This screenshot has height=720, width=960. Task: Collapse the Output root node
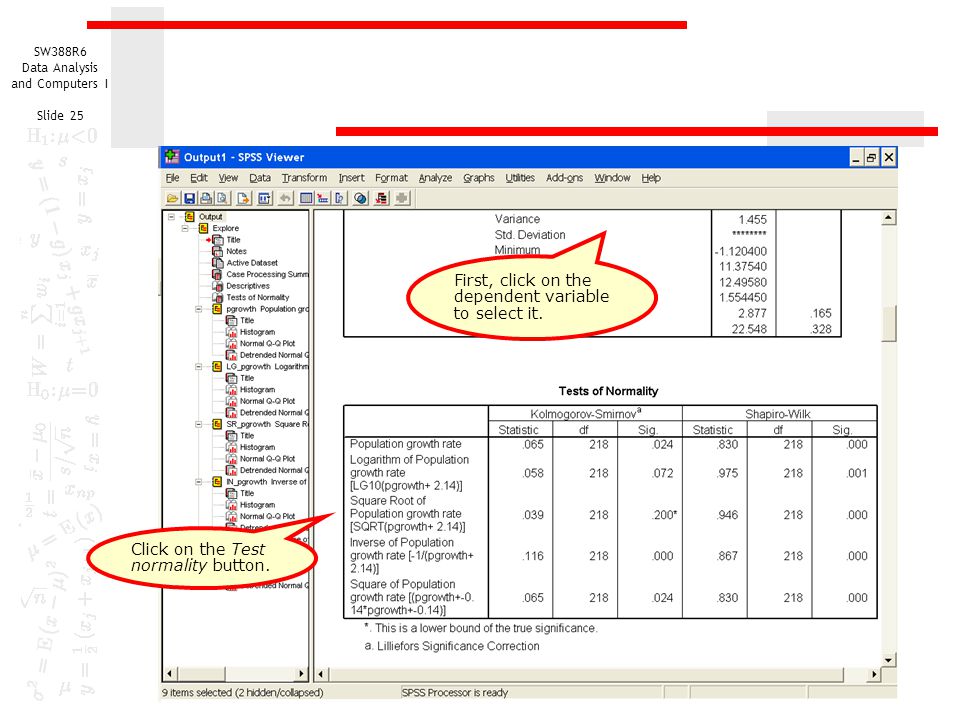171,217
